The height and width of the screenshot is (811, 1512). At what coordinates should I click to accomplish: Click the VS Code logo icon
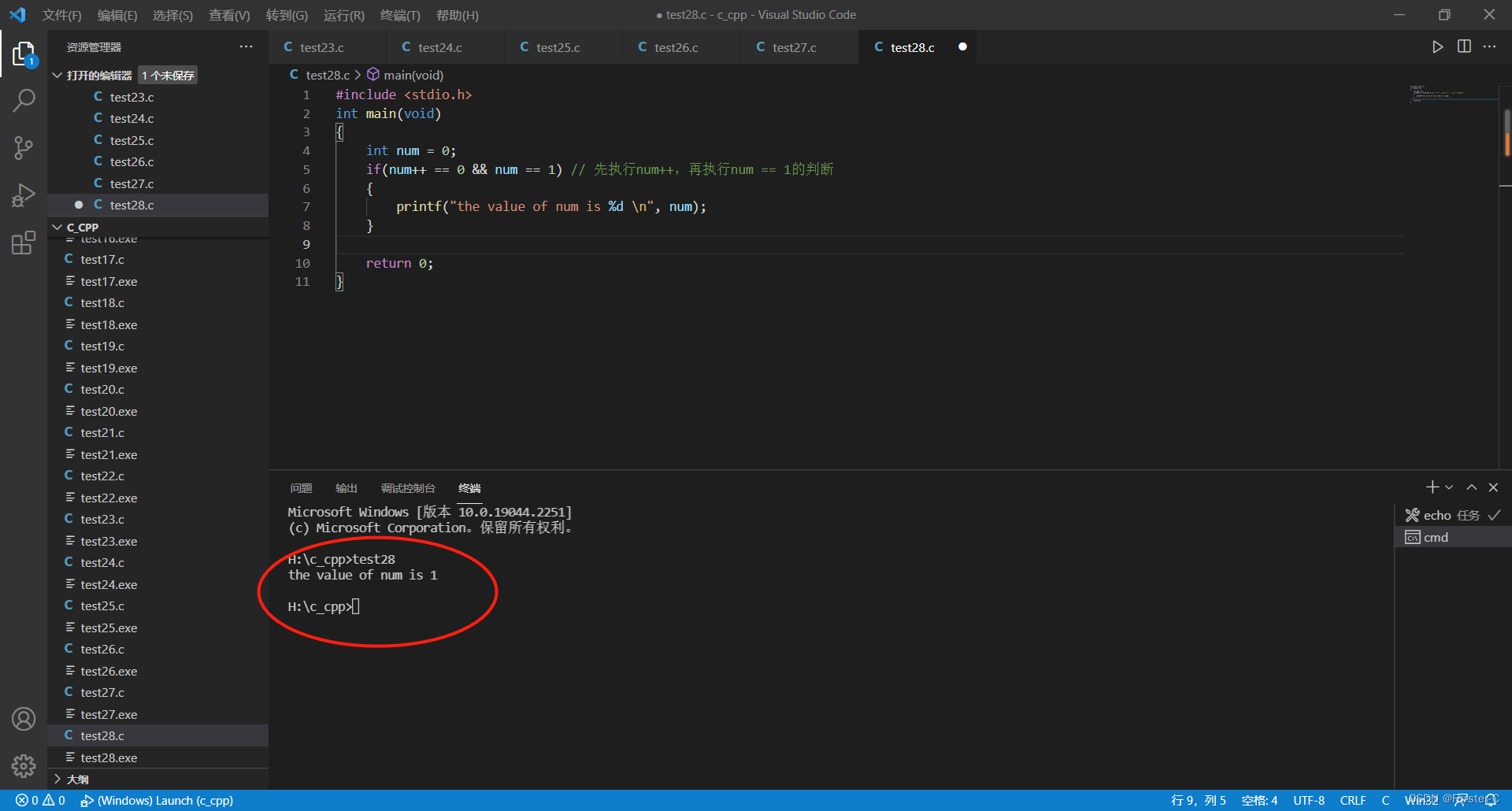coord(17,15)
